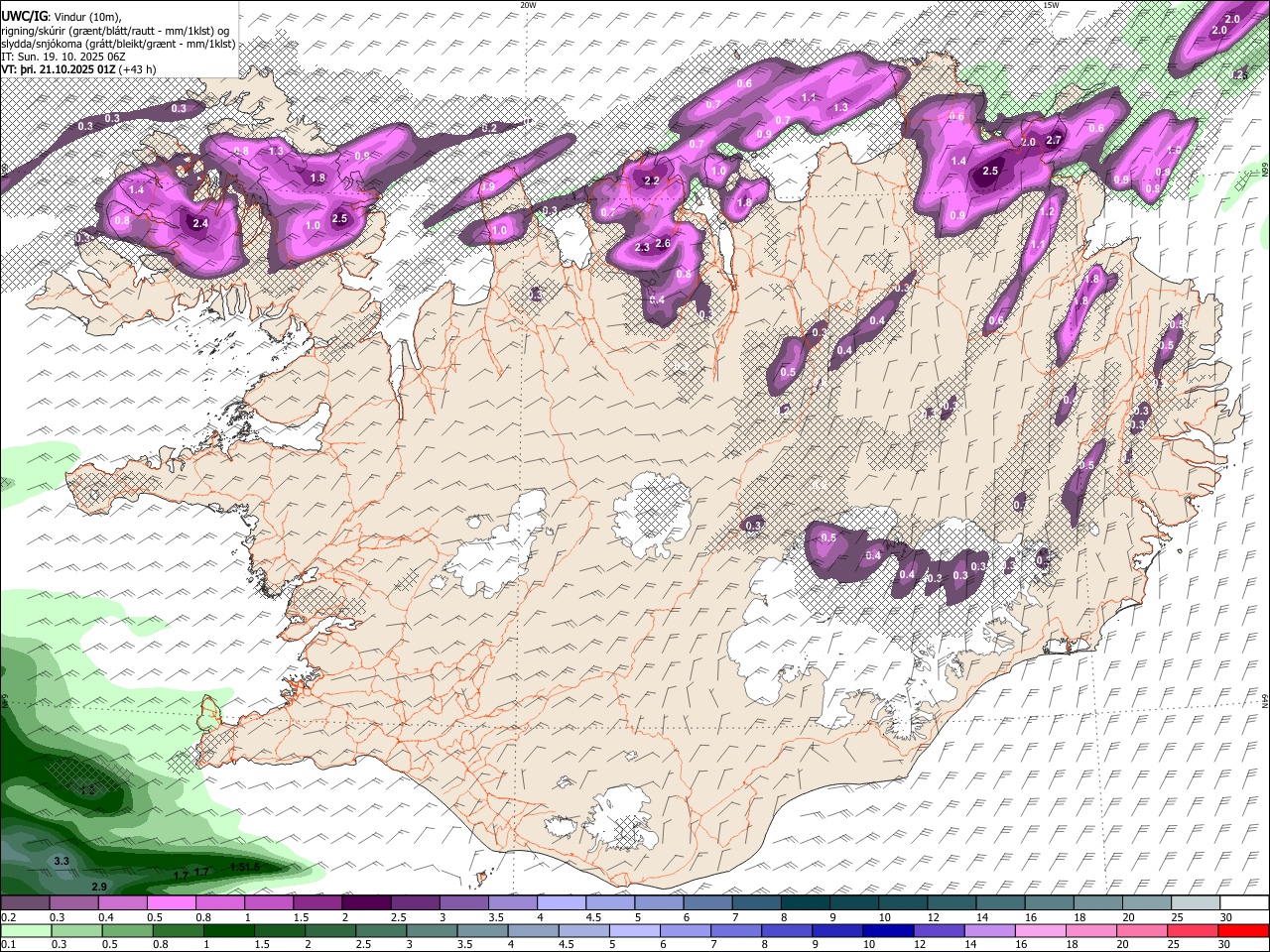Screen dimensions: 1270x952
Task: Click the 2.9 rainfall value offshore
Action: tap(99, 887)
